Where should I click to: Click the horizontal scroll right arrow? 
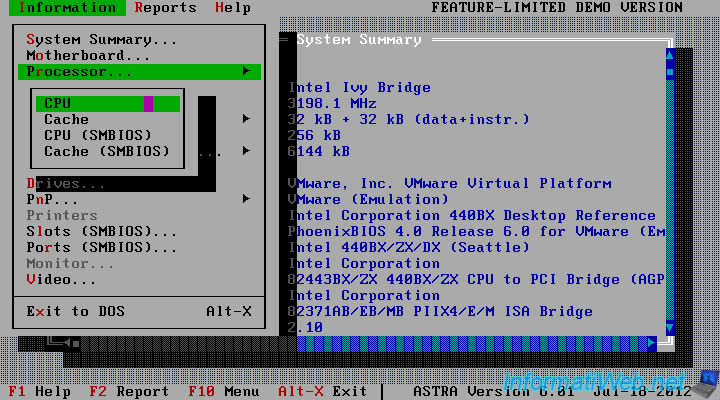tap(652, 343)
